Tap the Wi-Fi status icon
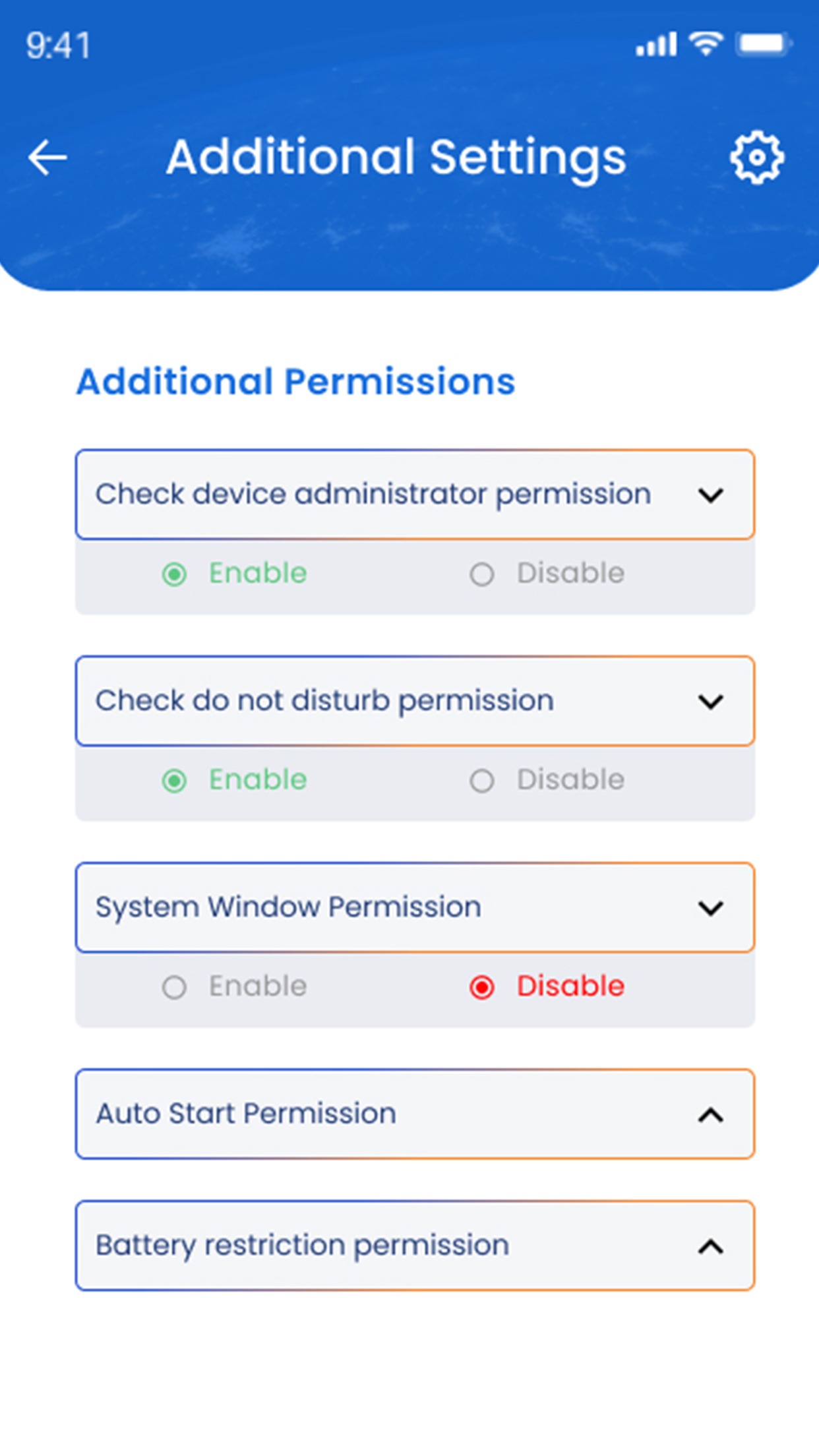The height and width of the screenshot is (1456, 819). 706,44
